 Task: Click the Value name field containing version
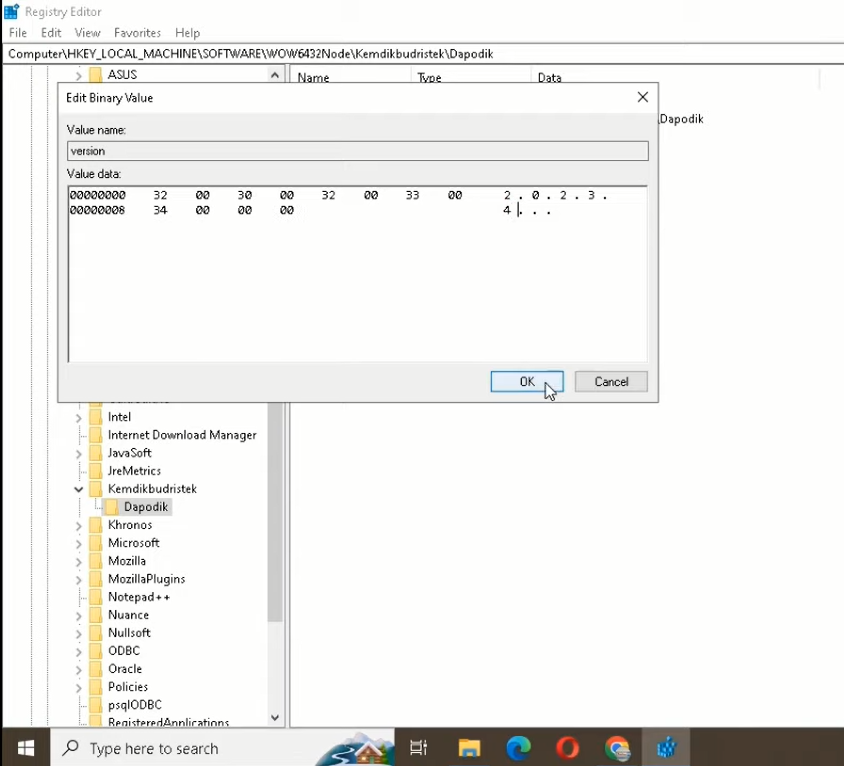(x=357, y=151)
